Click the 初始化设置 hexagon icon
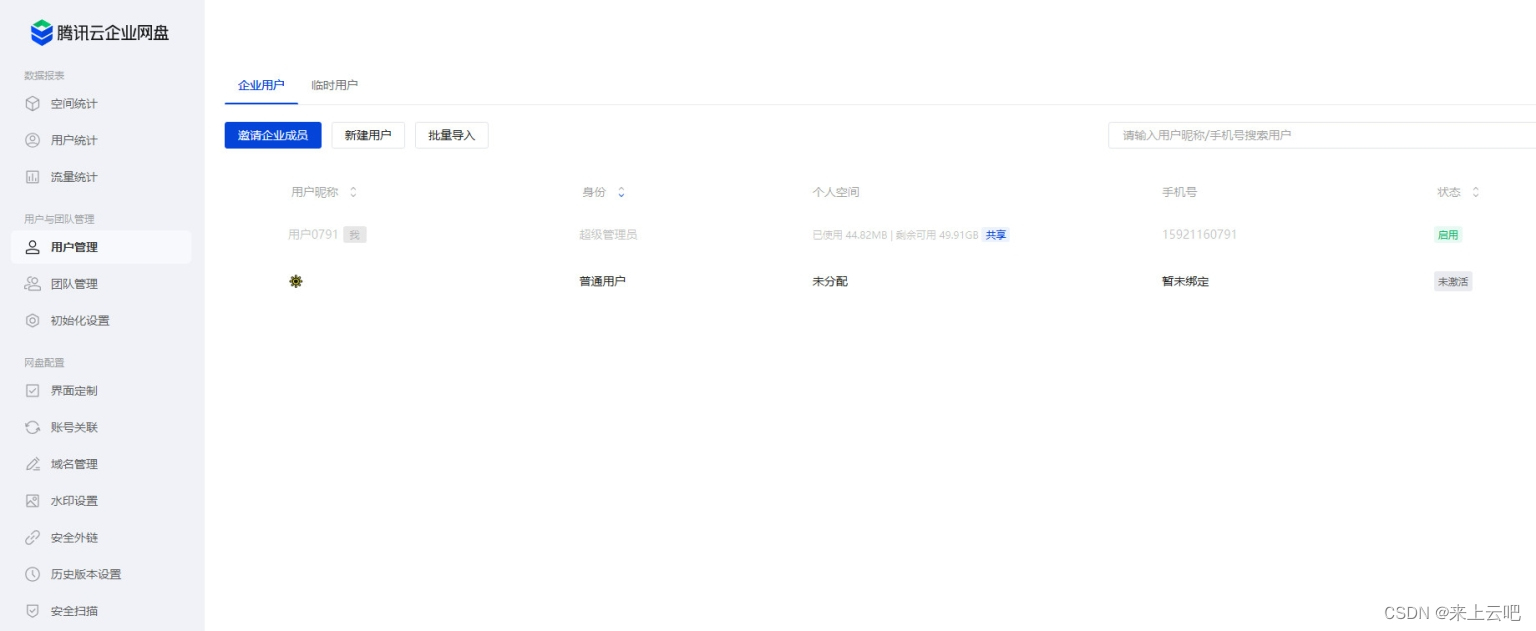Viewport: 1536px width, 631px height. point(32,321)
